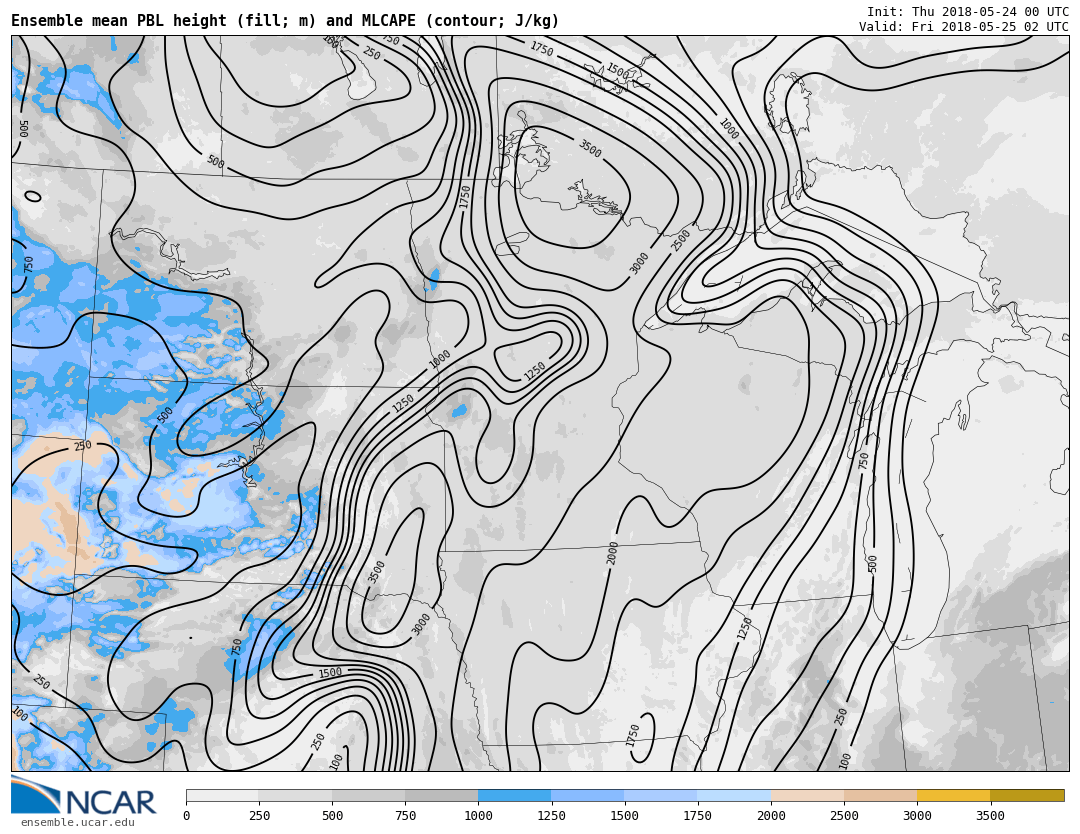Viewport: 1080px width, 834px height.
Task: Choose the 2000–2500 peach colorbar swatch
Action: click(807, 796)
